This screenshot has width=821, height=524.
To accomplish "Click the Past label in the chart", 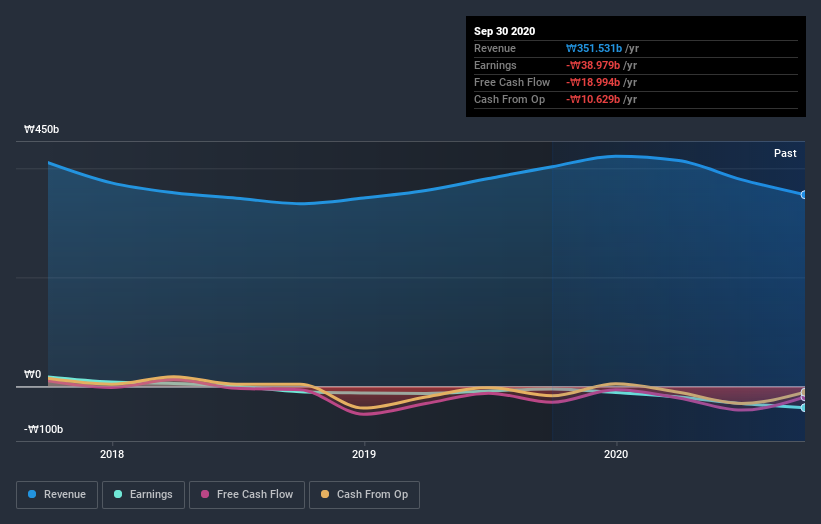I will click(x=785, y=153).
